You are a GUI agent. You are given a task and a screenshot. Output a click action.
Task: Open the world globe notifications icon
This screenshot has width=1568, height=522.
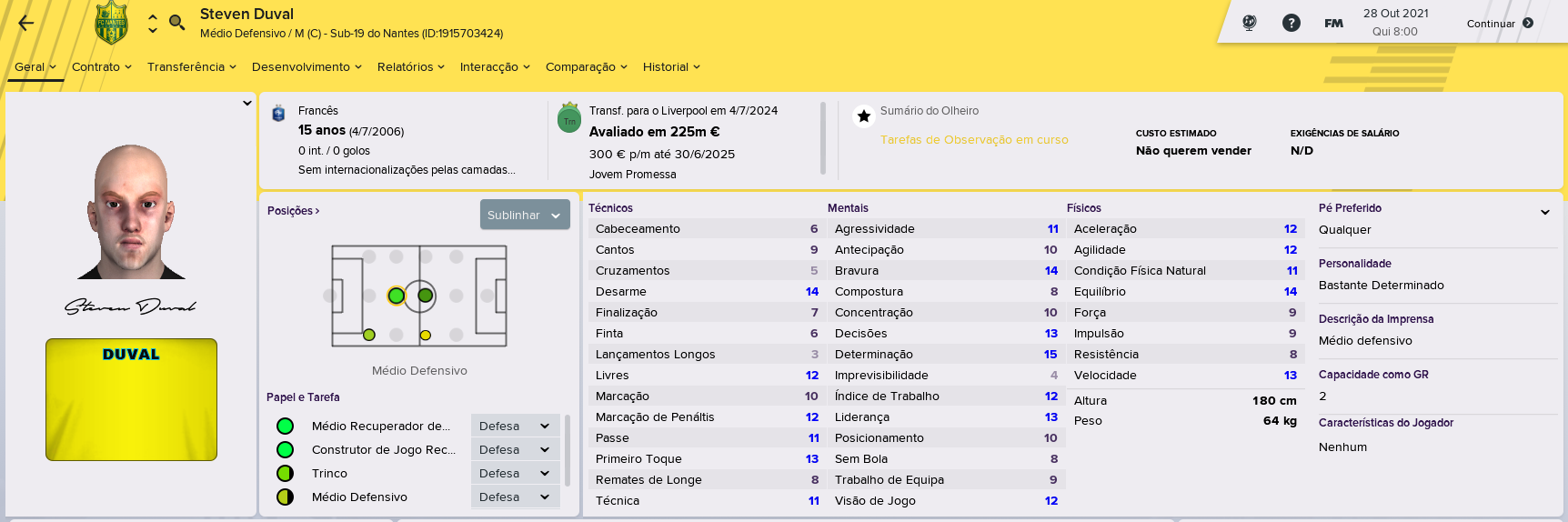click(x=1250, y=23)
